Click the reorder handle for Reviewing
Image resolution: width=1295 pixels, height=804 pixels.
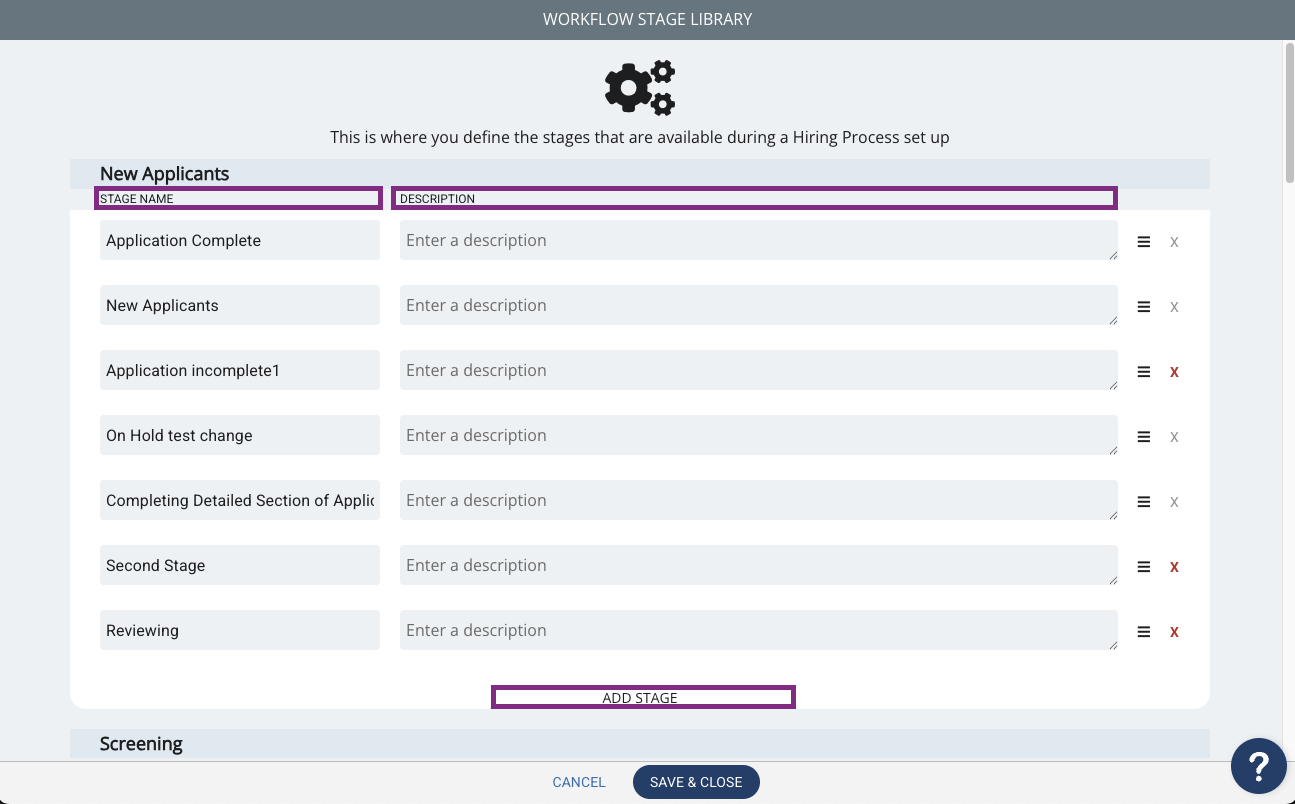click(1144, 632)
